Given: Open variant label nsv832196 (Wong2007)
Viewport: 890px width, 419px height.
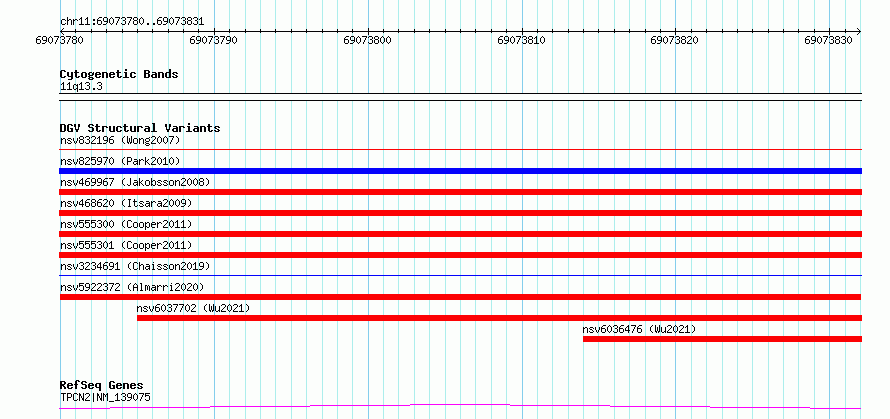Looking at the screenshot, I should point(120,140).
